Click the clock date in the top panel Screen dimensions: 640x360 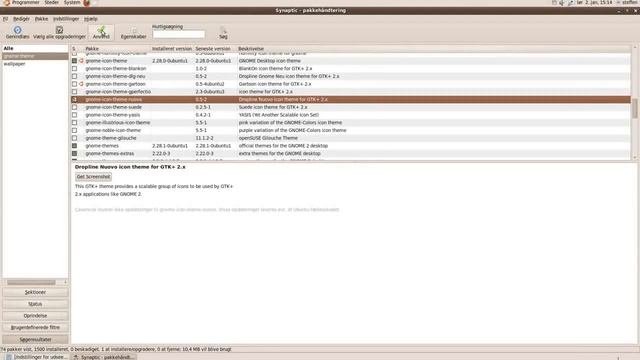click(x=594, y=2)
